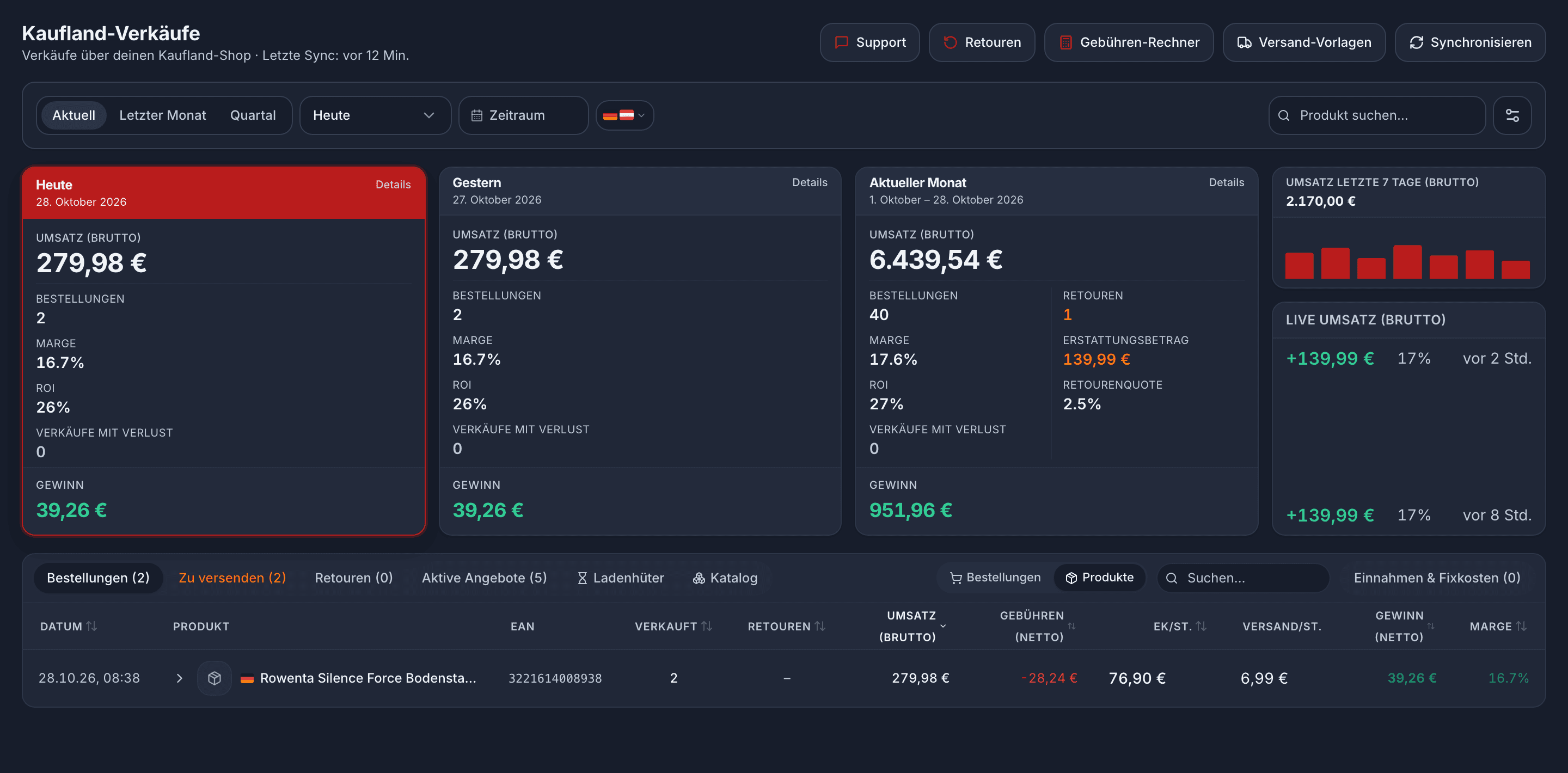Focus the Suchen table search field

1243,578
